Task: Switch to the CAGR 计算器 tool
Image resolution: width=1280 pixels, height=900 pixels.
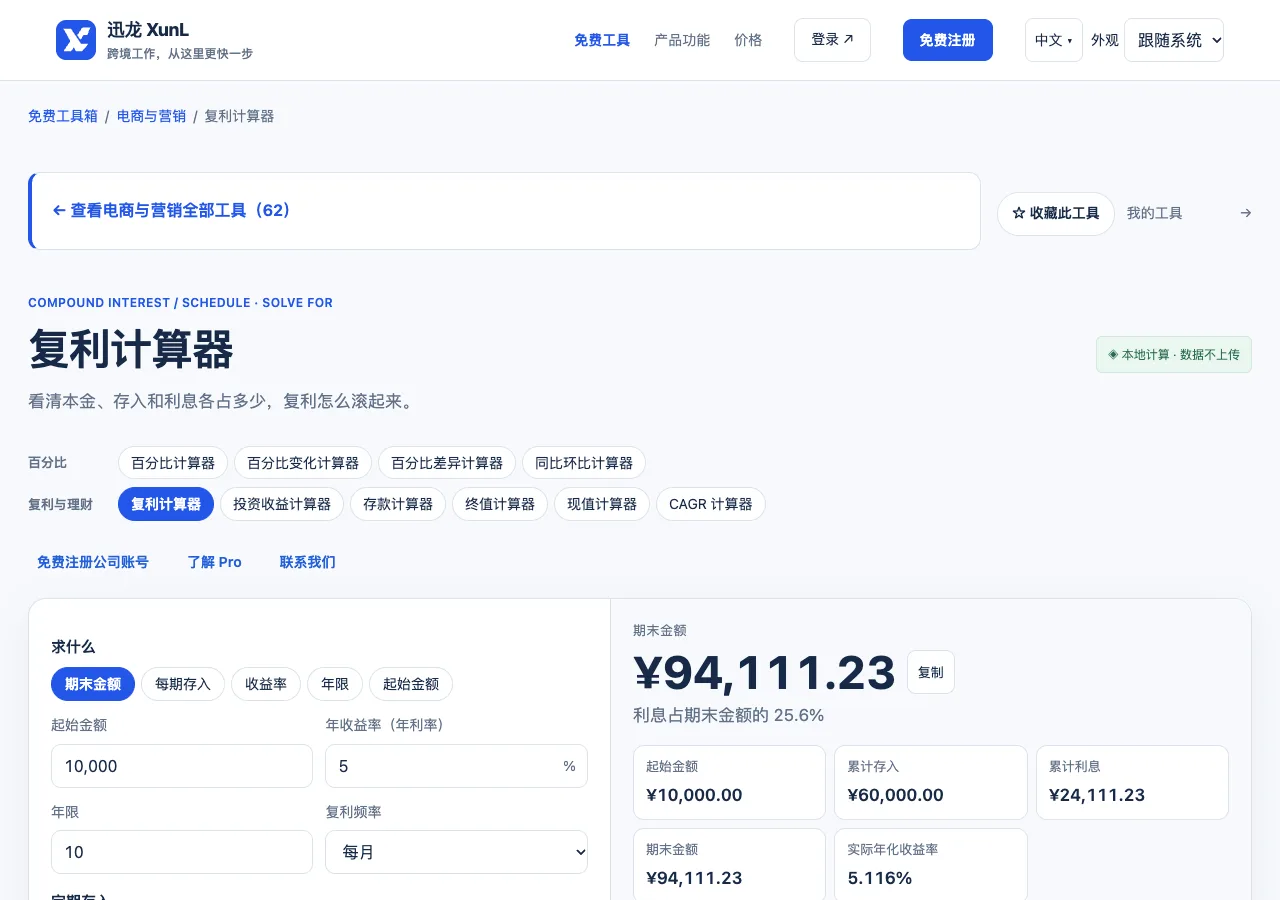Action: tap(711, 504)
